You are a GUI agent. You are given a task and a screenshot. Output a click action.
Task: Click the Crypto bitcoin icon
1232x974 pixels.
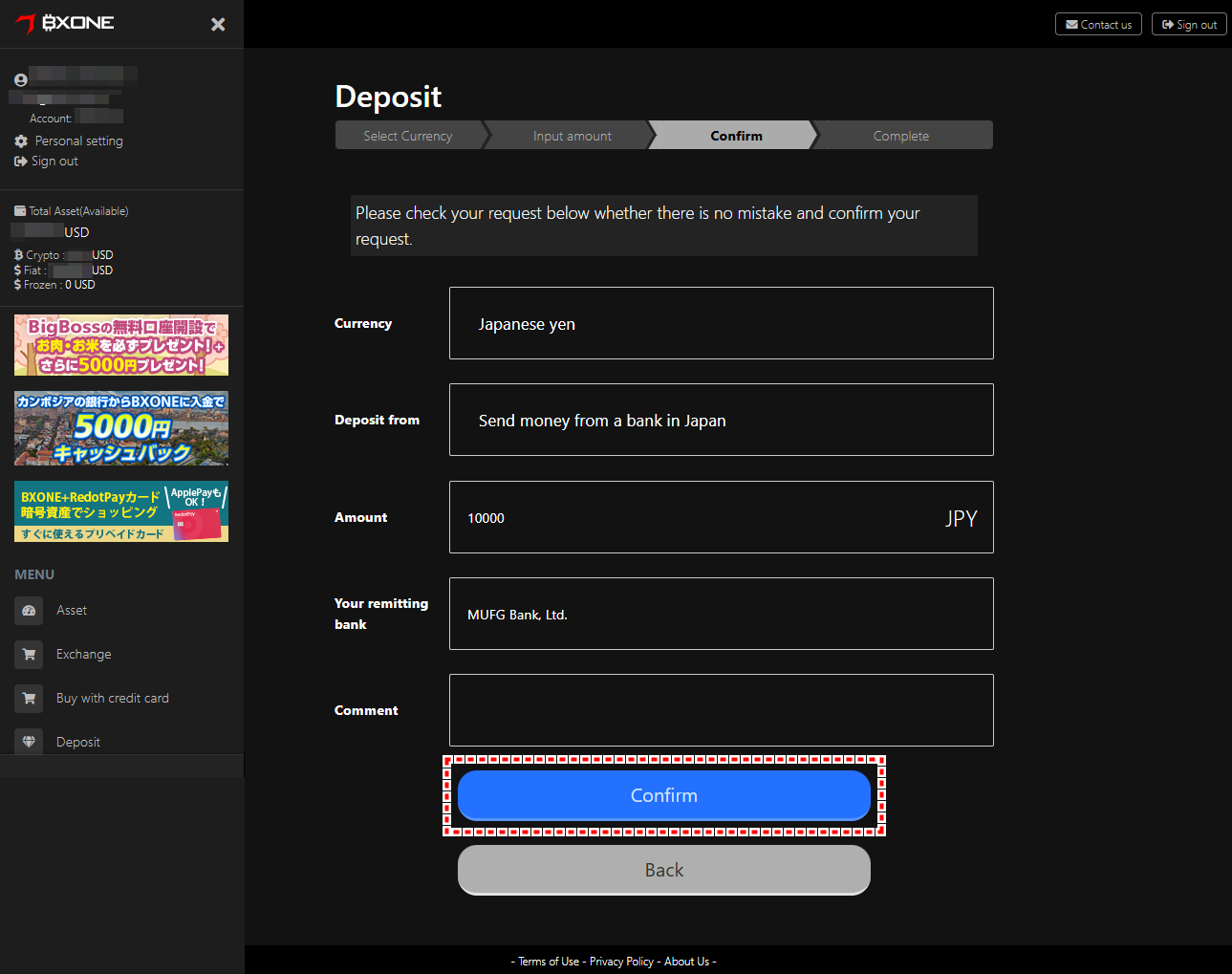point(18,255)
